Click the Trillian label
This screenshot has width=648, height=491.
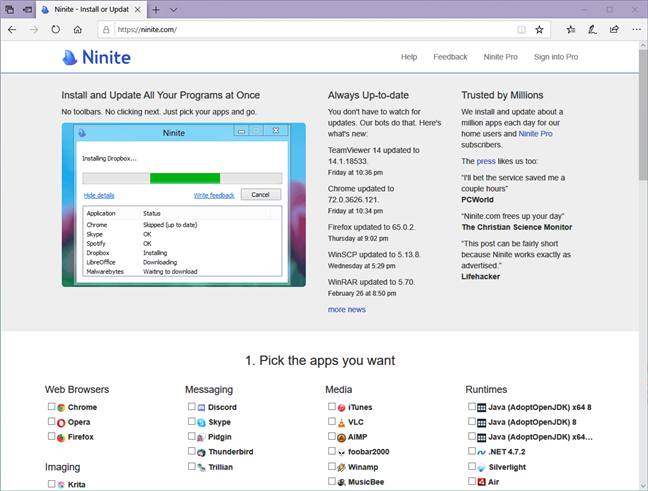click(x=221, y=467)
